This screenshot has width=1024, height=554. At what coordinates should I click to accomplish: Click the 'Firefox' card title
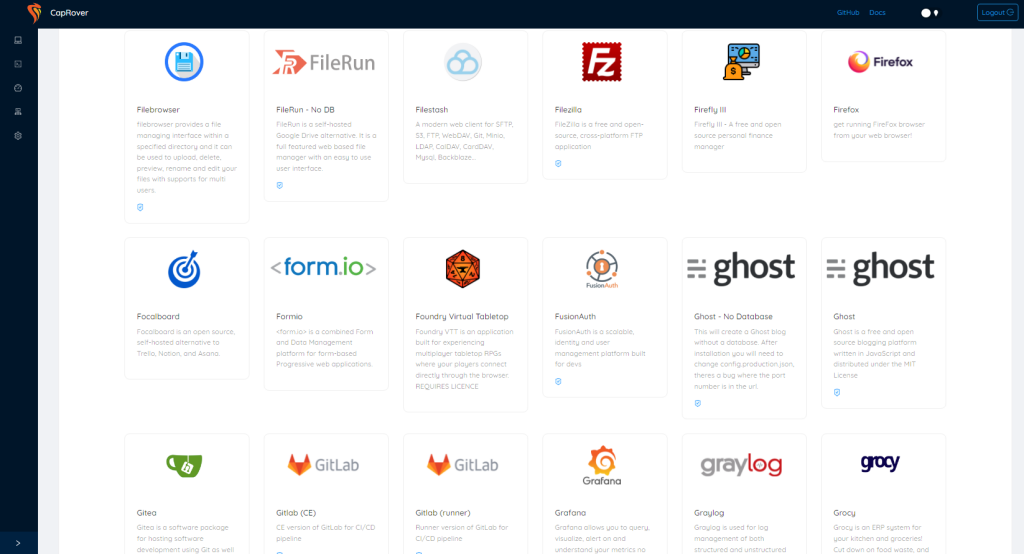pyautogui.click(x=846, y=110)
